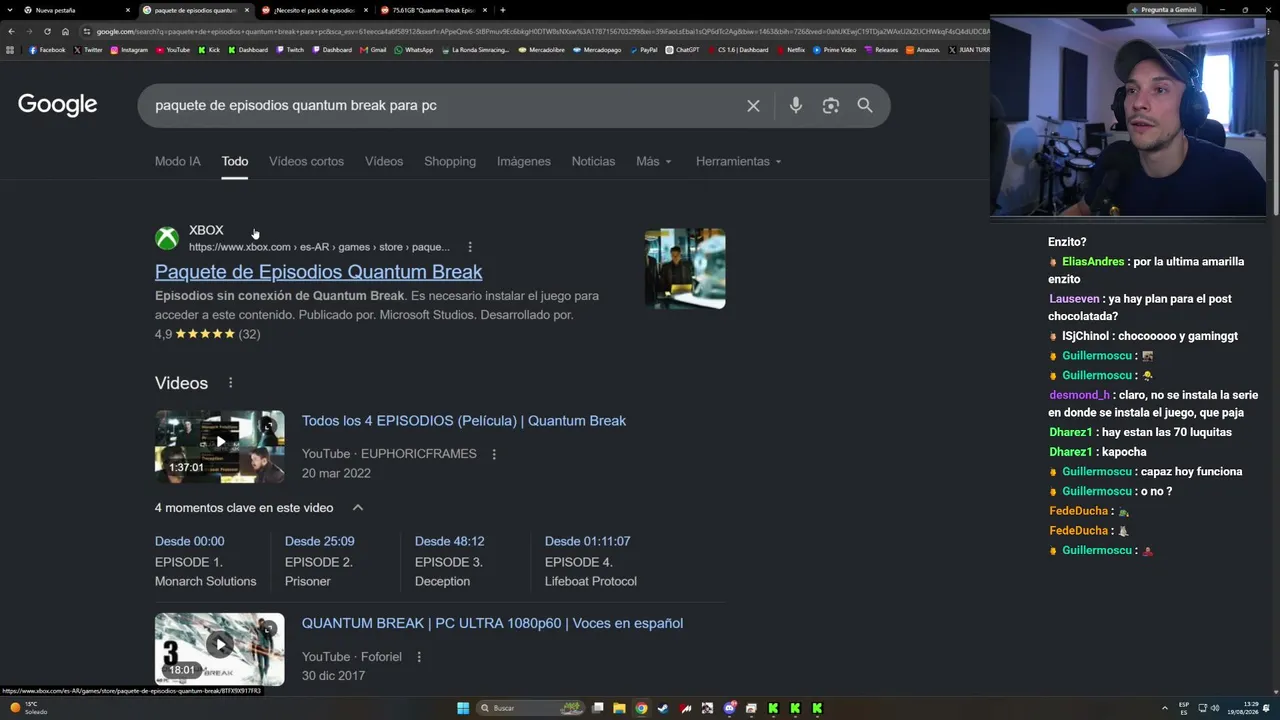Open the YouTube bookmark

point(173,50)
